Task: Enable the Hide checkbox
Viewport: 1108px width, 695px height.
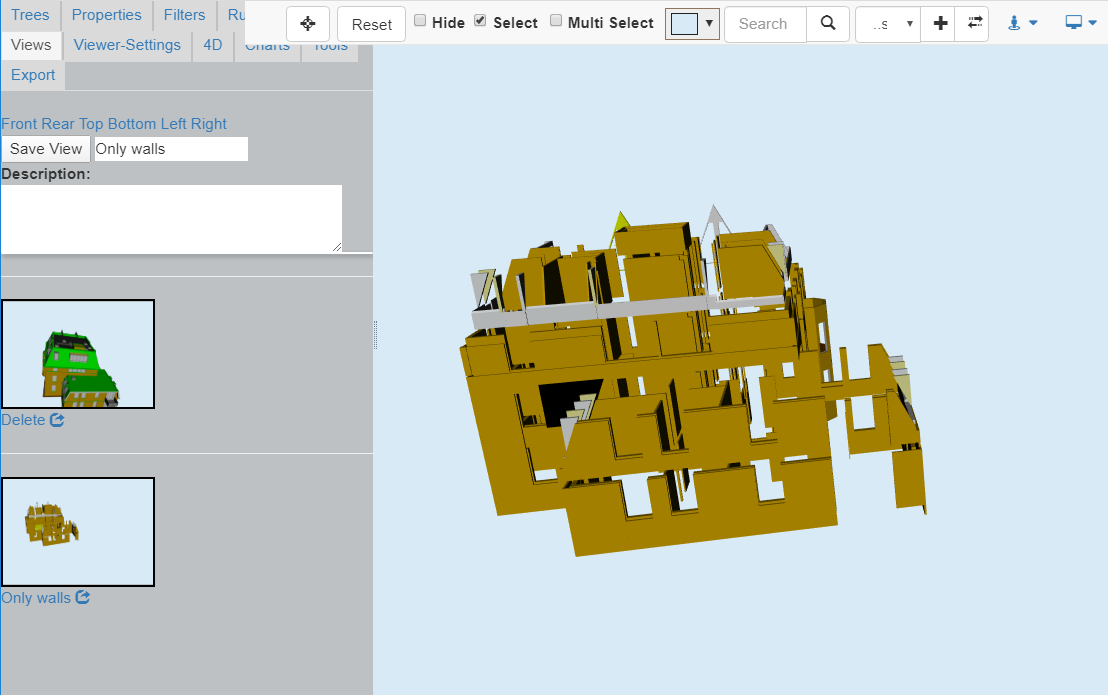Action: pyautogui.click(x=419, y=20)
